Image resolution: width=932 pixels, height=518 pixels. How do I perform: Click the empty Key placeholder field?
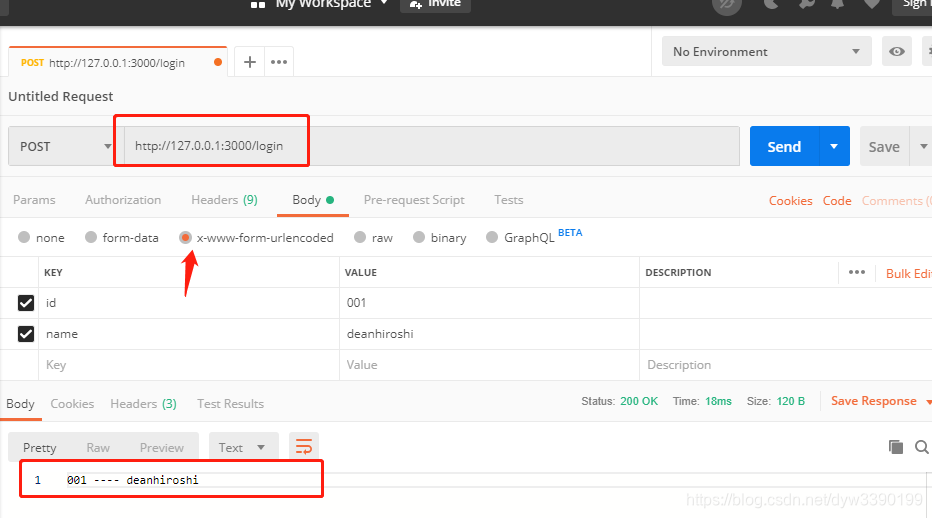pyautogui.click(x=189, y=365)
